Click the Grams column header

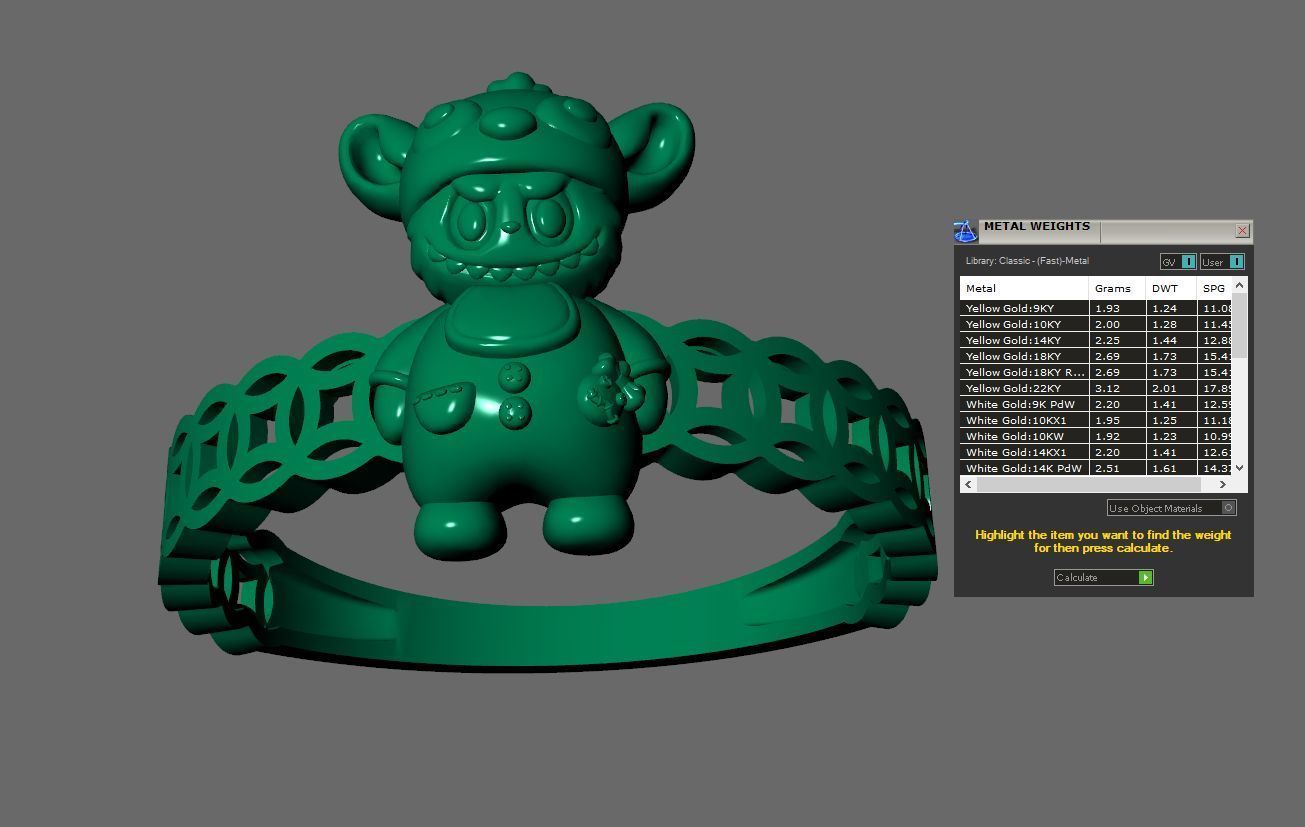click(1117, 288)
